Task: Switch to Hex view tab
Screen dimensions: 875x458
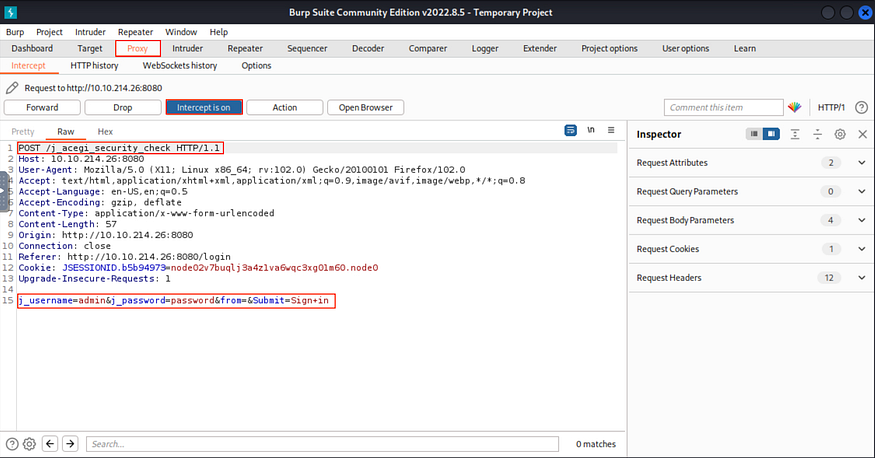Action: click(x=105, y=132)
